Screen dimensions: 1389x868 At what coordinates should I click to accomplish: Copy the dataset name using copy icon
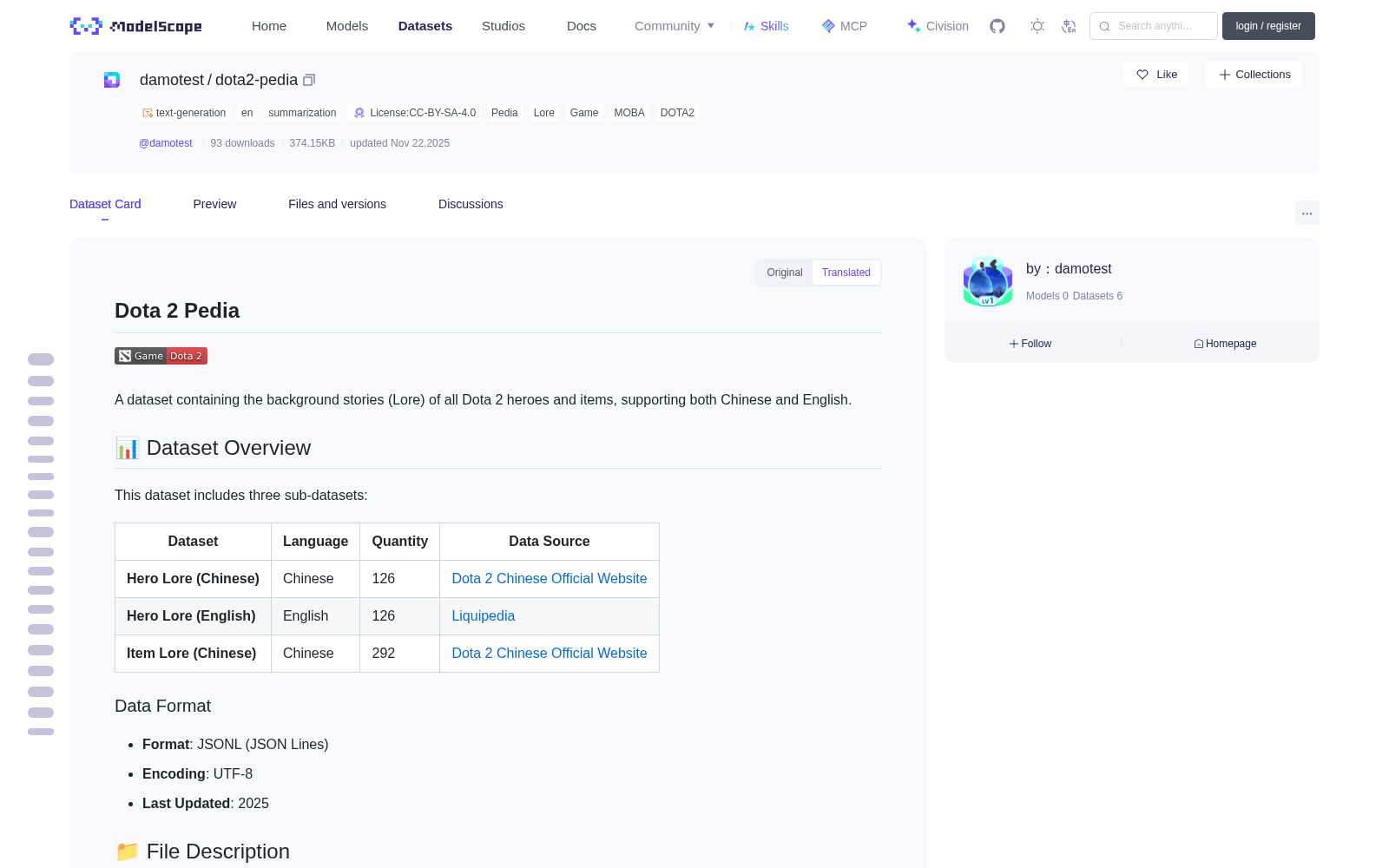tap(309, 80)
